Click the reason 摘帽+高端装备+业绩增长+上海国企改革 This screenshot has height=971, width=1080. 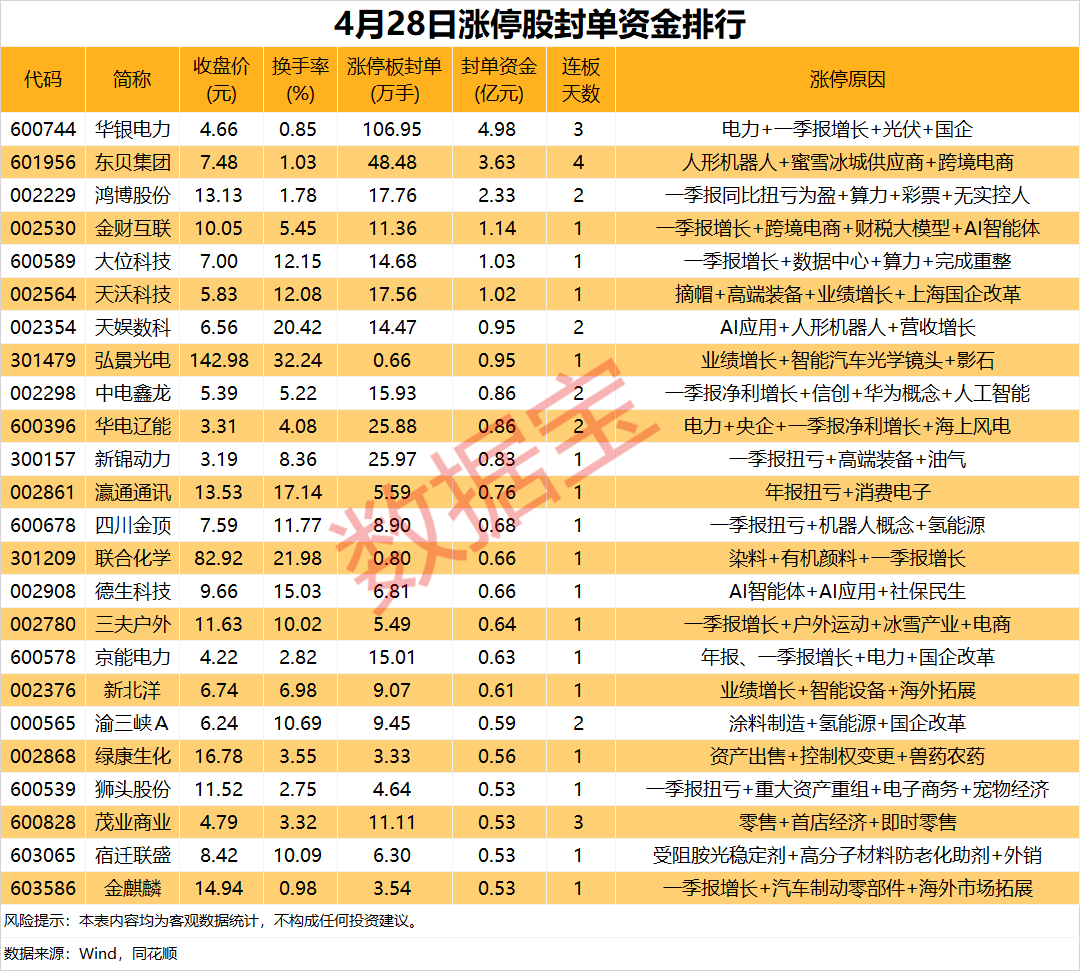(847, 294)
